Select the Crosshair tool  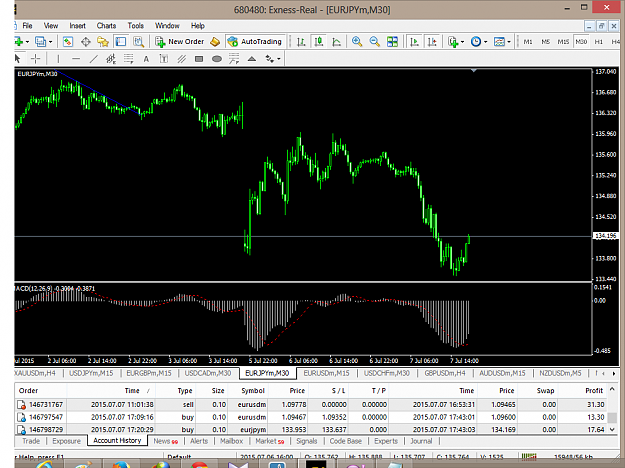click(35, 59)
